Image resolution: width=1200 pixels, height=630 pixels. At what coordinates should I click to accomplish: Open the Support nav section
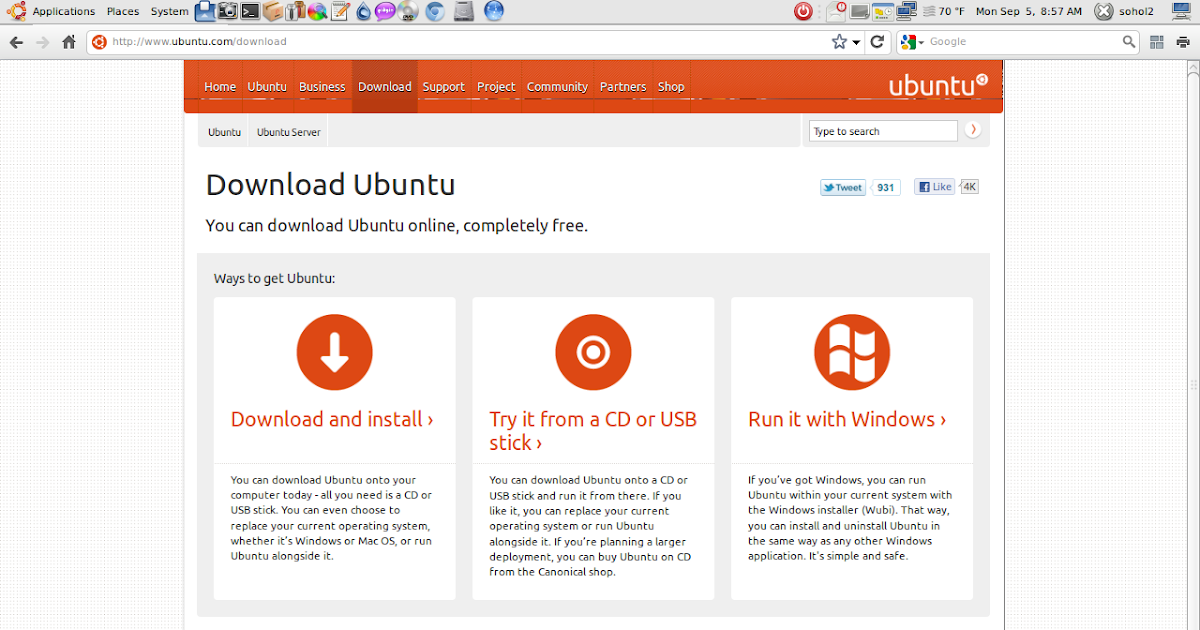click(443, 87)
